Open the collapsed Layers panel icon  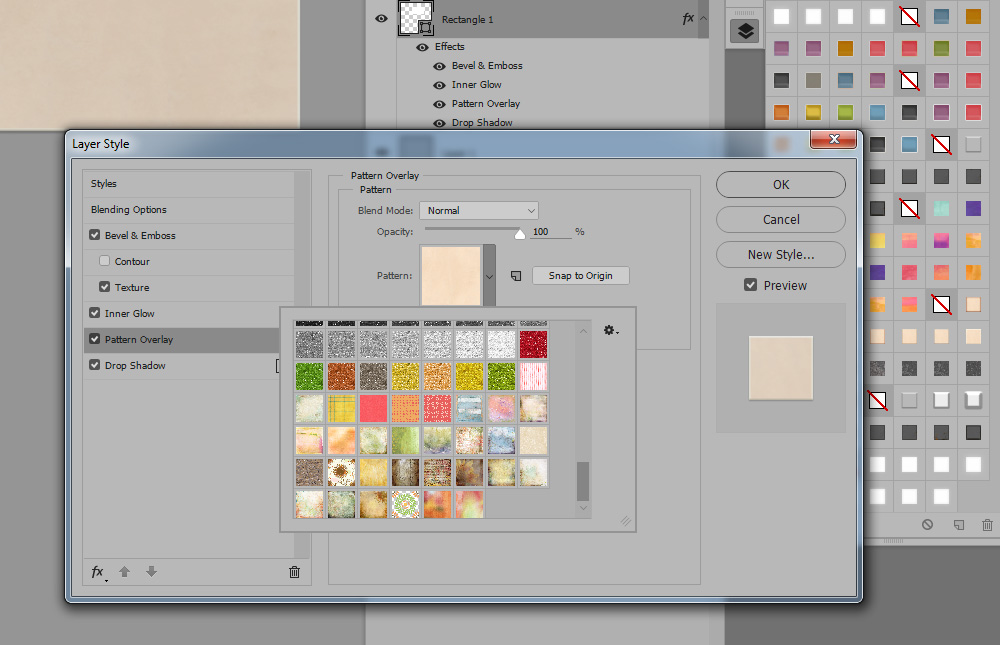pos(745,31)
